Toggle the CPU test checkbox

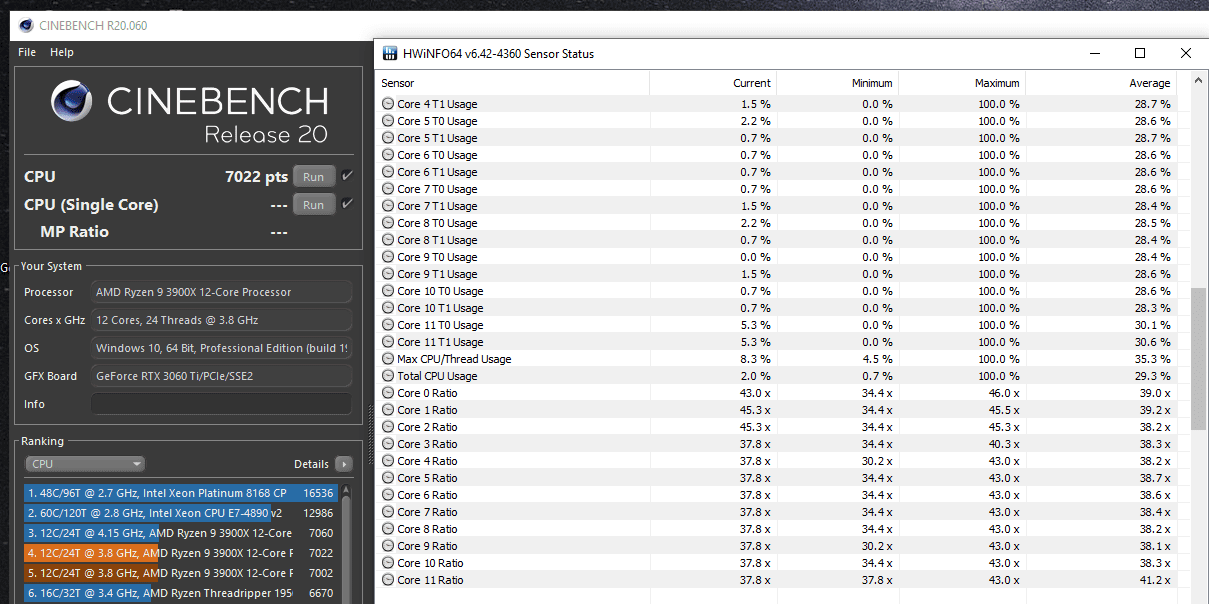347,176
